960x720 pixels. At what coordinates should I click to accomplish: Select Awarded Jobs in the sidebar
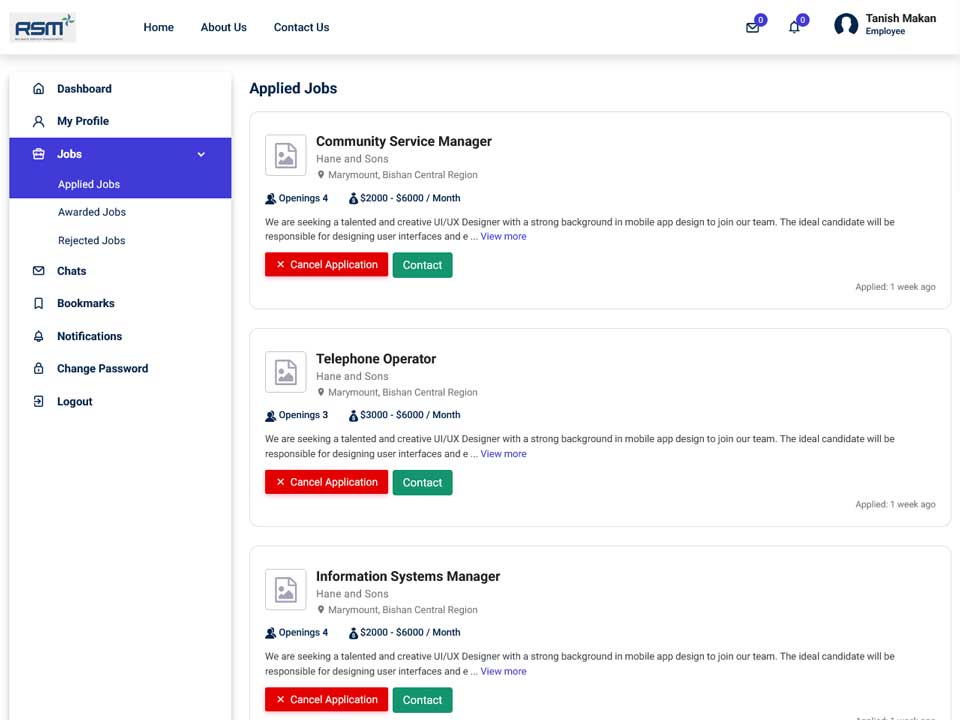click(92, 212)
